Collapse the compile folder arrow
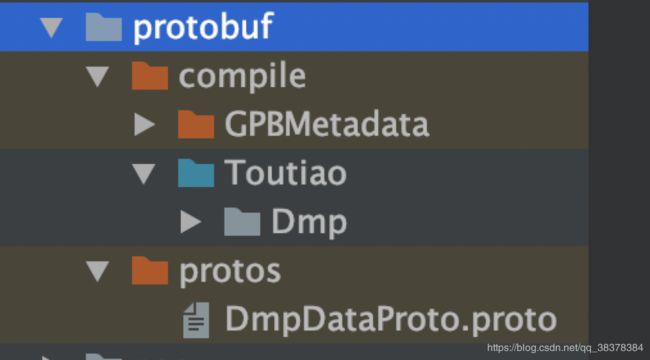Viewport: 650px width, 360px height. pos(97,77)
